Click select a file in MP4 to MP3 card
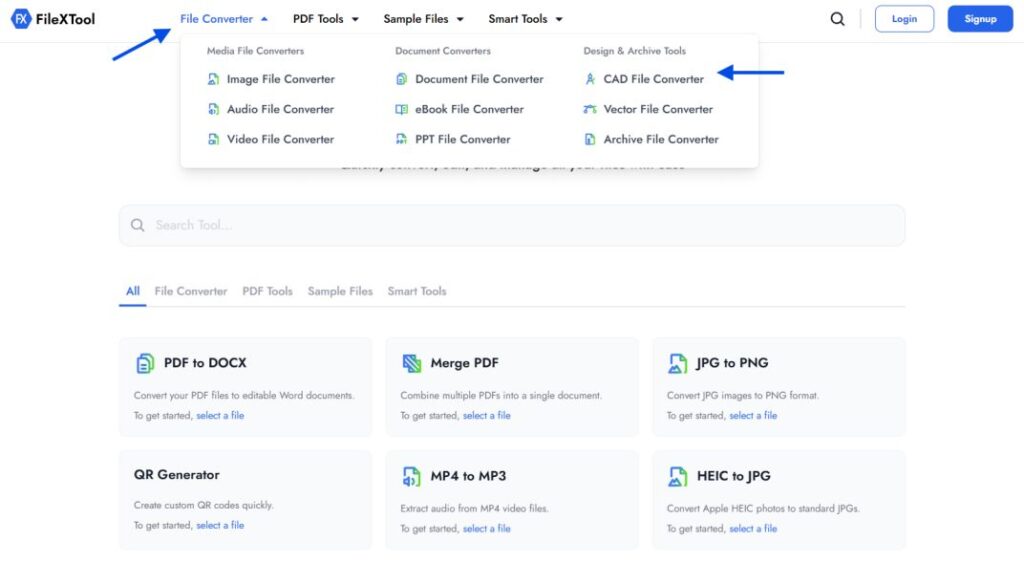 (x=487, y=529)
